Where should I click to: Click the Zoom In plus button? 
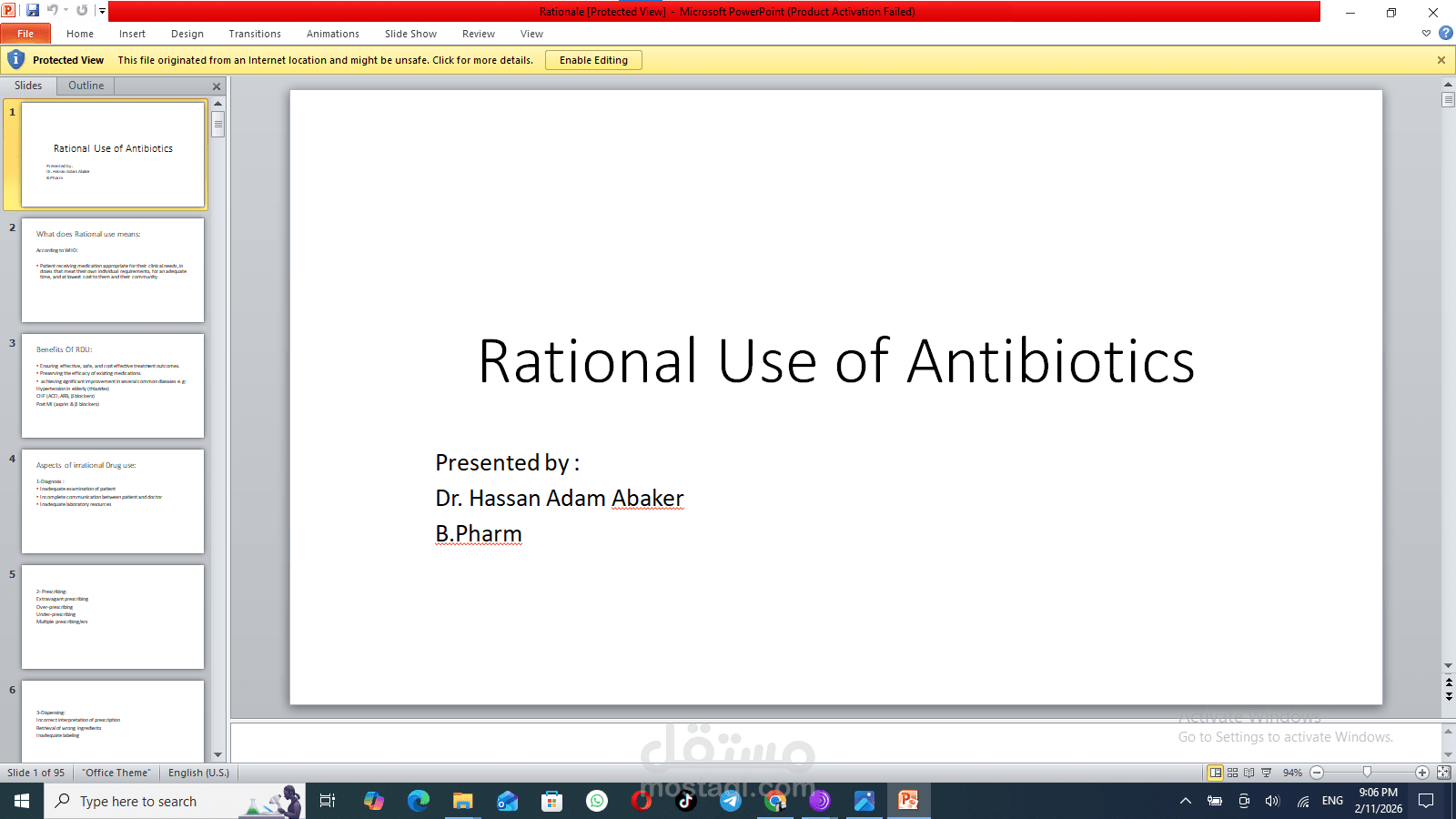coord(1422,773)
